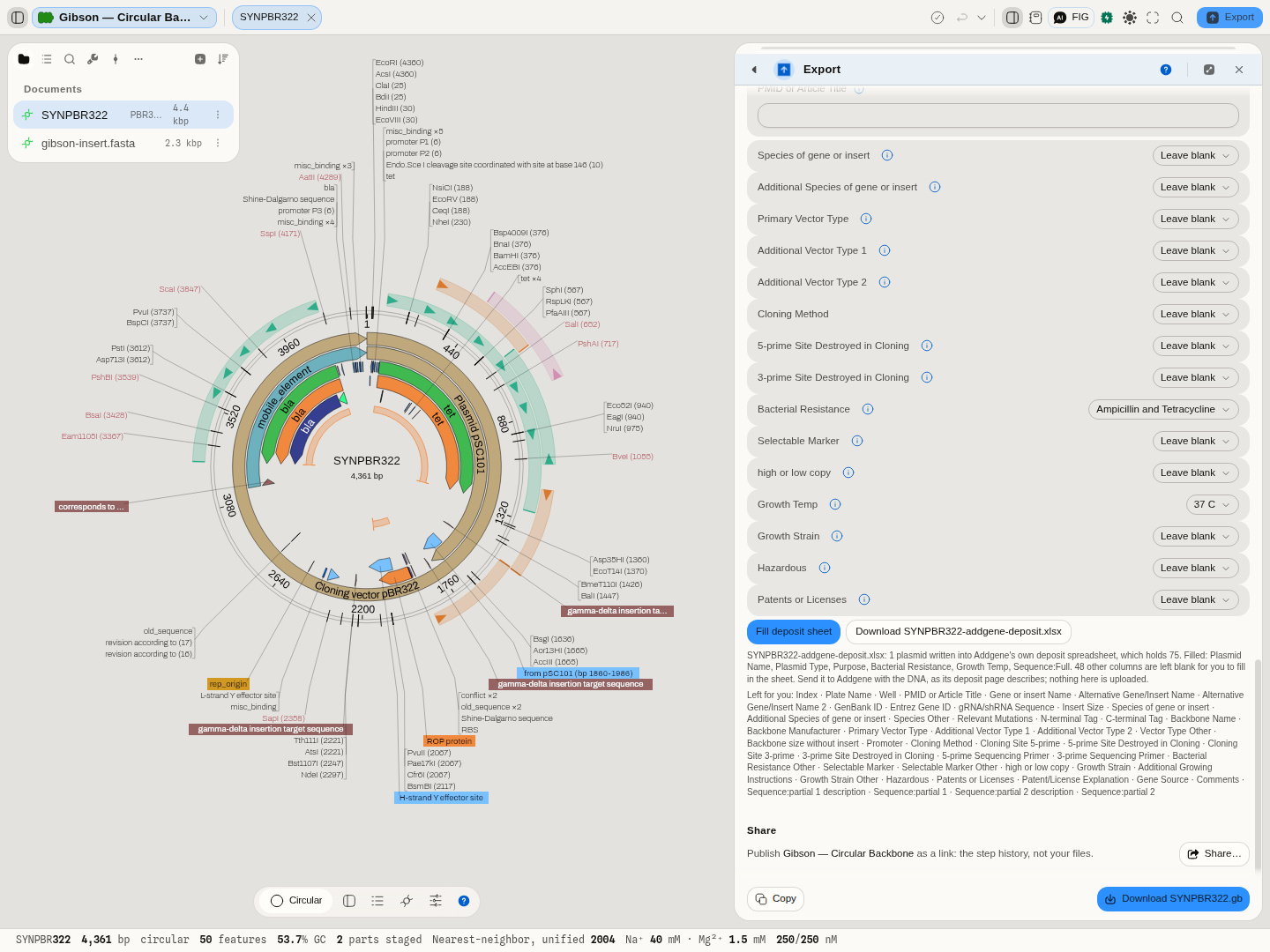Download SYNPBR322.gb file
This screenshot has height=952, width=1270.
click(1173, 899)
